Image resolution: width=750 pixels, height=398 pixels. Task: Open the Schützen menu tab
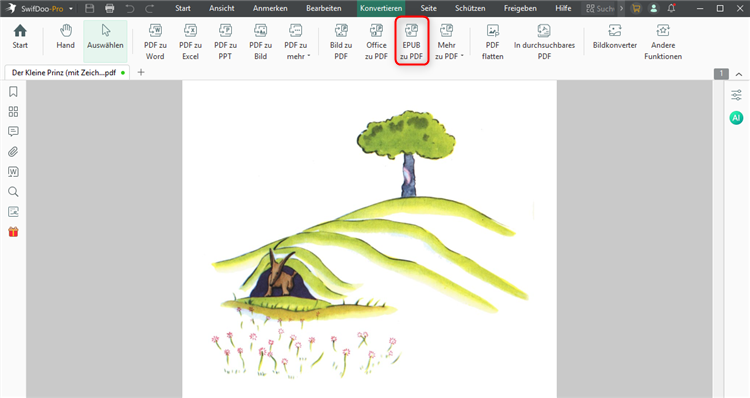click(x=470, y=8)
